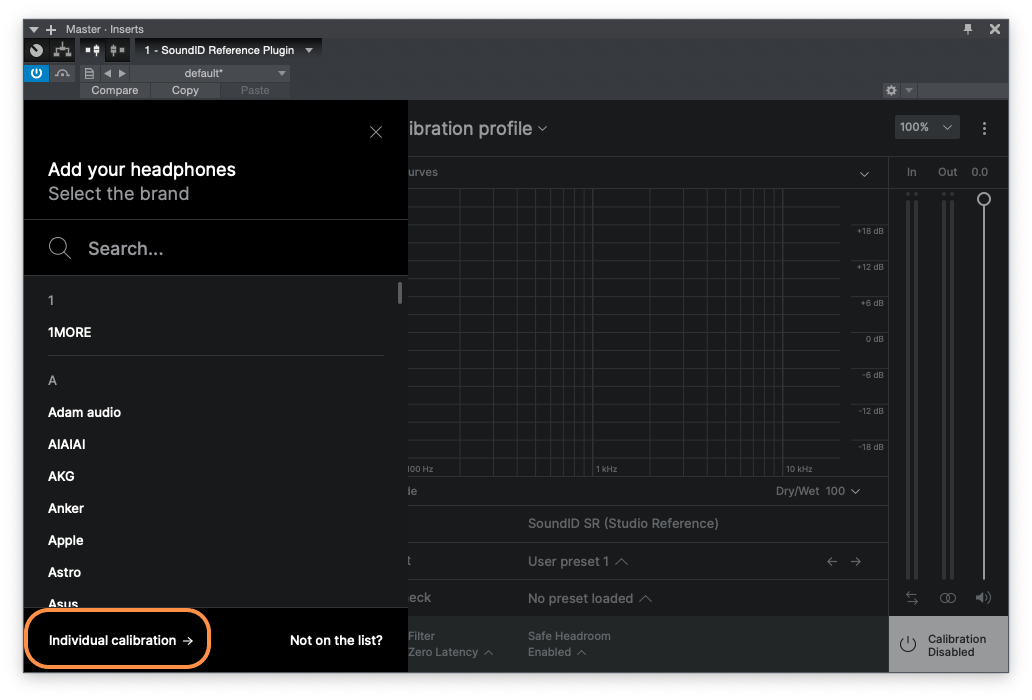The width and height of the screenshot is (1032, 700).
Task: Click the Not on the list? link
Action: click(x=336, y=640)
